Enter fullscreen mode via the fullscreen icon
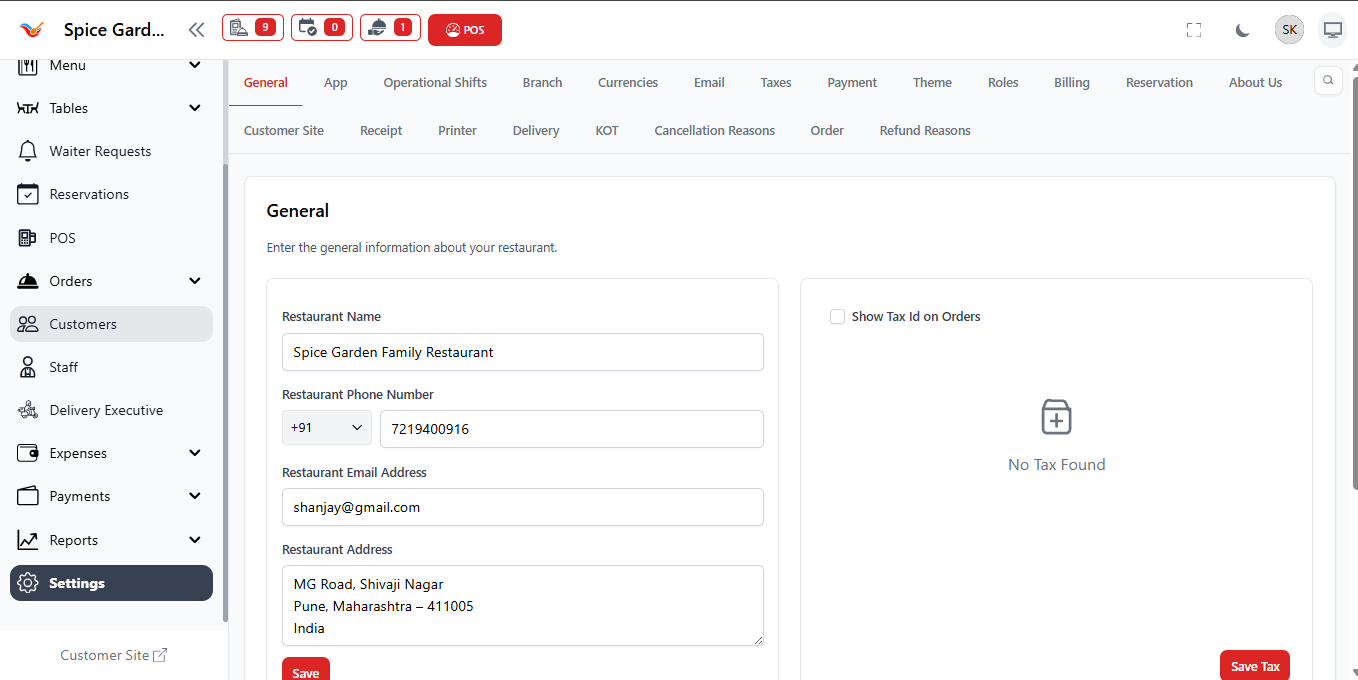 pyautogui.click(x=1194, y=30)
